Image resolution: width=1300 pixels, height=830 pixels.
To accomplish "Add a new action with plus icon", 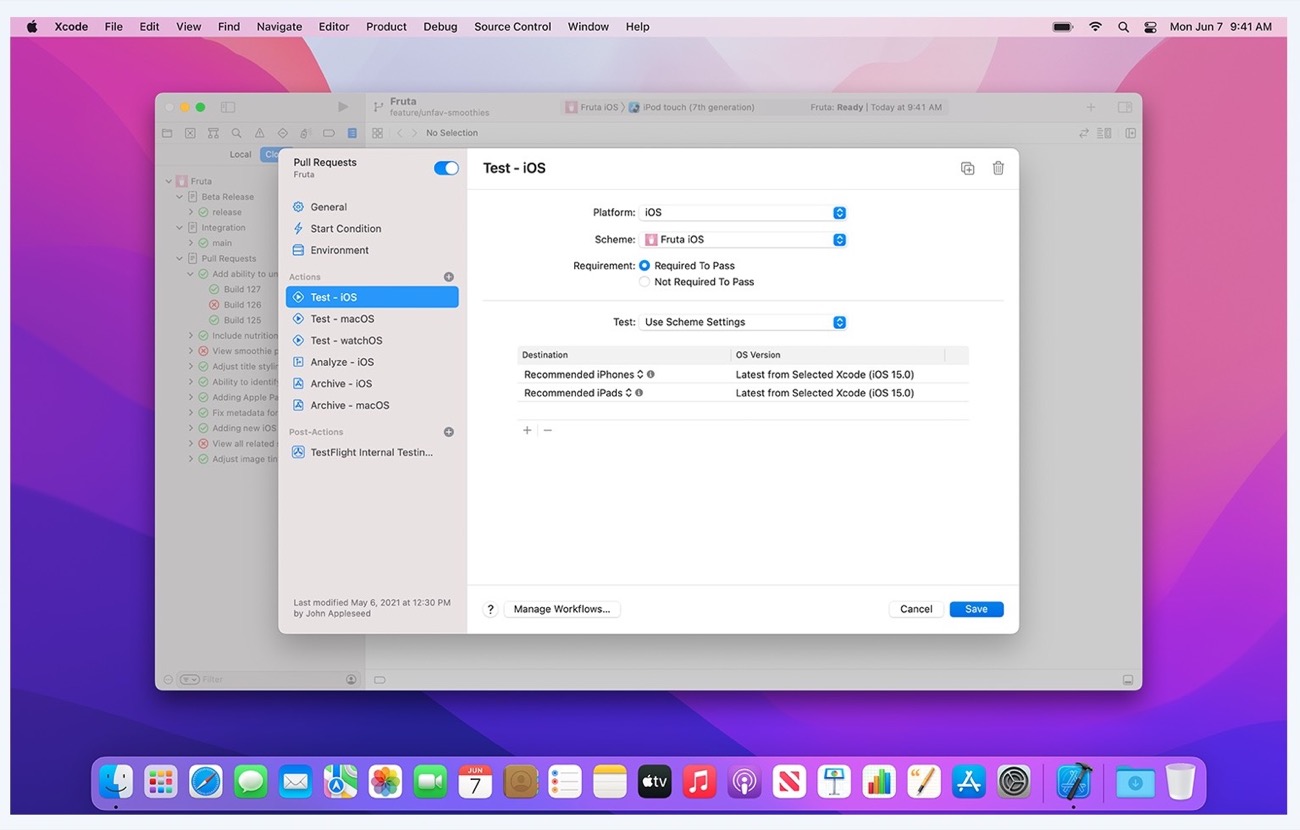I will [449, 277].
